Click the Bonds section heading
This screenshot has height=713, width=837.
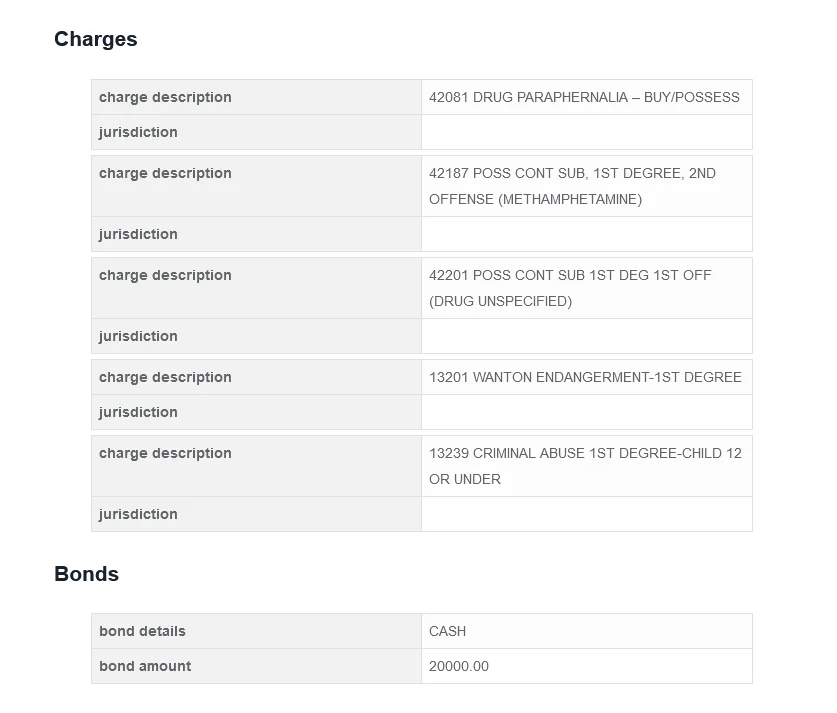click(x=87, y=574)
